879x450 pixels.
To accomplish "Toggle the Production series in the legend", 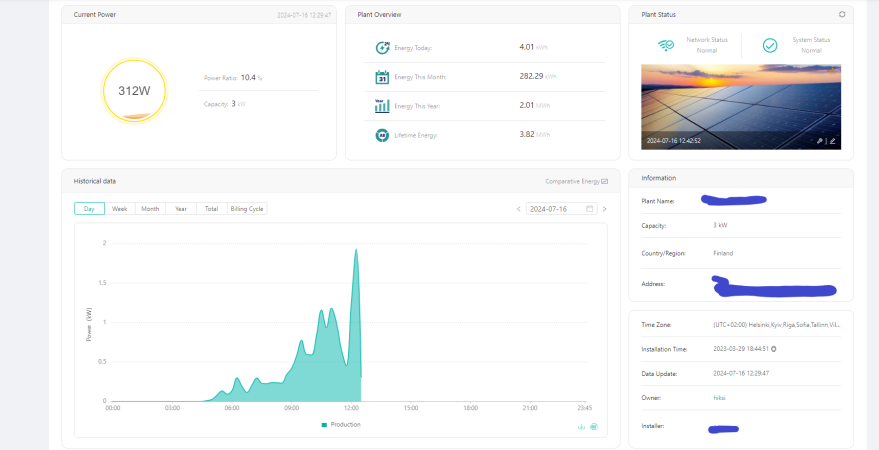I will (x=341, y=425).
